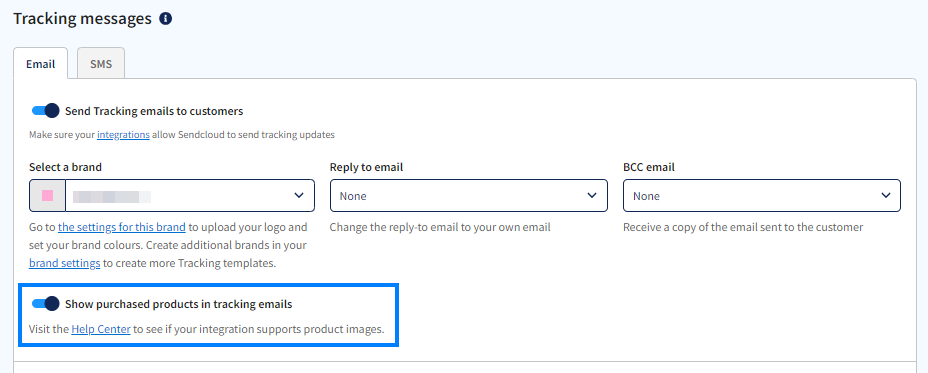
Task: Click the pink brand colour square
Action: (x=47, y=195)
